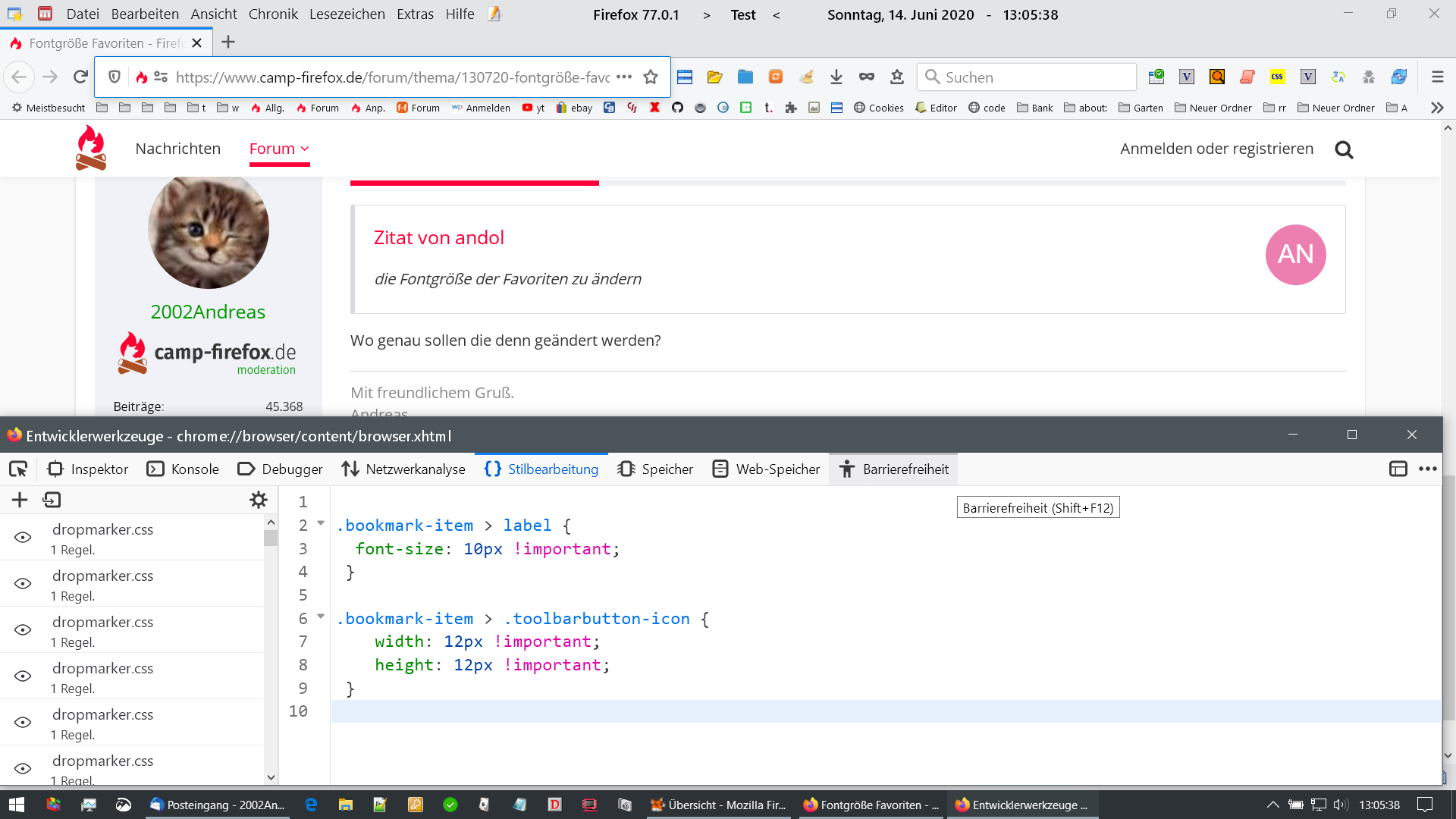
Task: Bookmark this page with the star icon
Action: click(651, 77)
